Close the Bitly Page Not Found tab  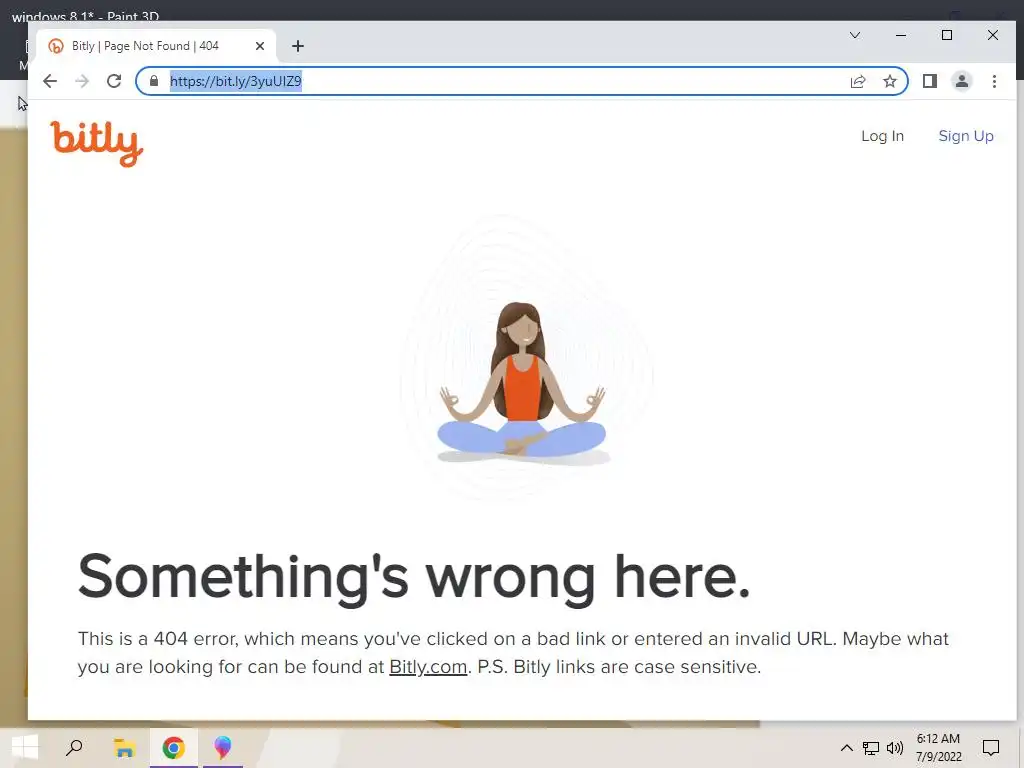[x=260, y=46]
